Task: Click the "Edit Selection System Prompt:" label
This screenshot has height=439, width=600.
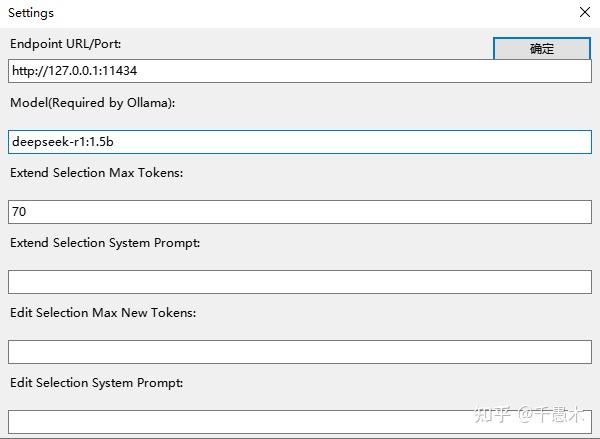Action: (x=97, y=383)
